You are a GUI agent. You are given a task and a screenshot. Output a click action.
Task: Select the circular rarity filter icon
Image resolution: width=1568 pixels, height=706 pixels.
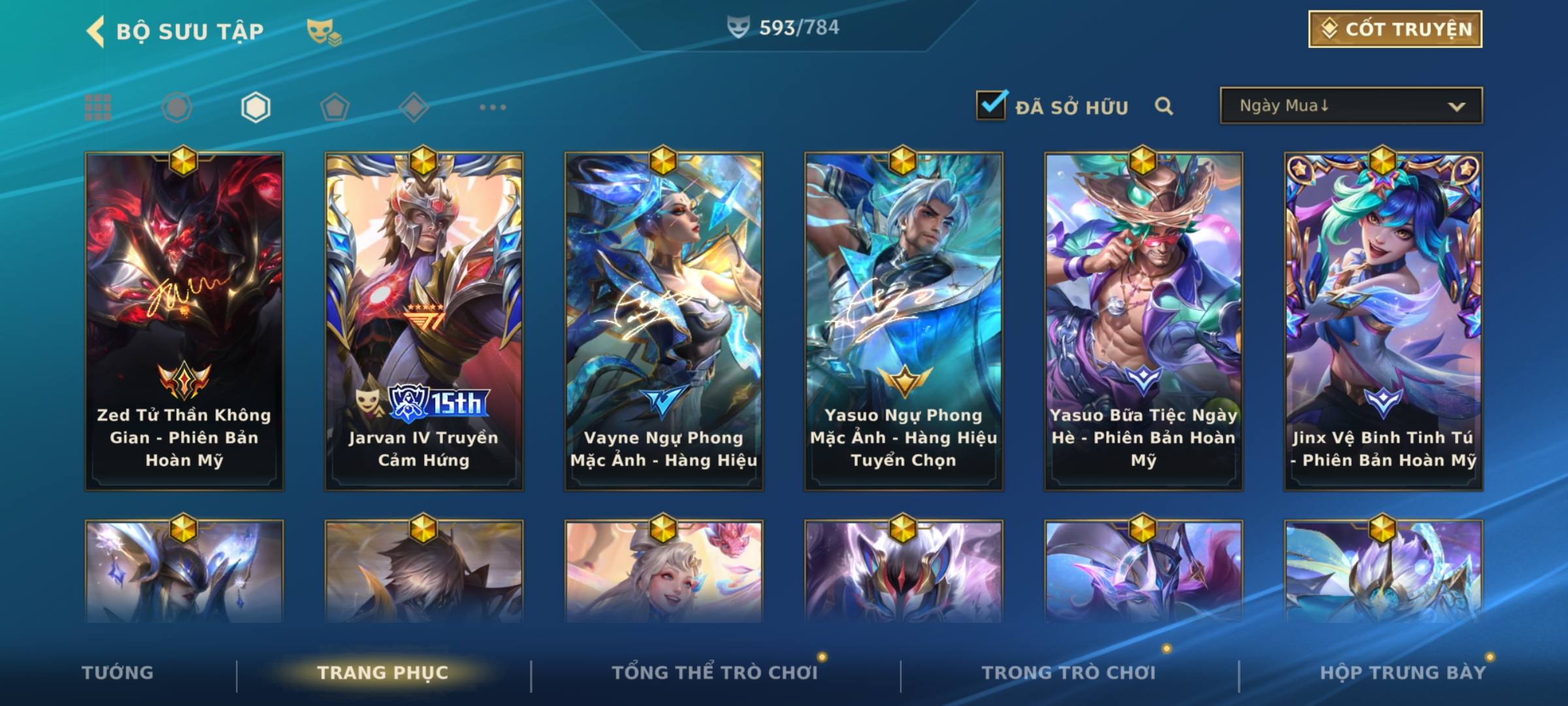[176, 107]
